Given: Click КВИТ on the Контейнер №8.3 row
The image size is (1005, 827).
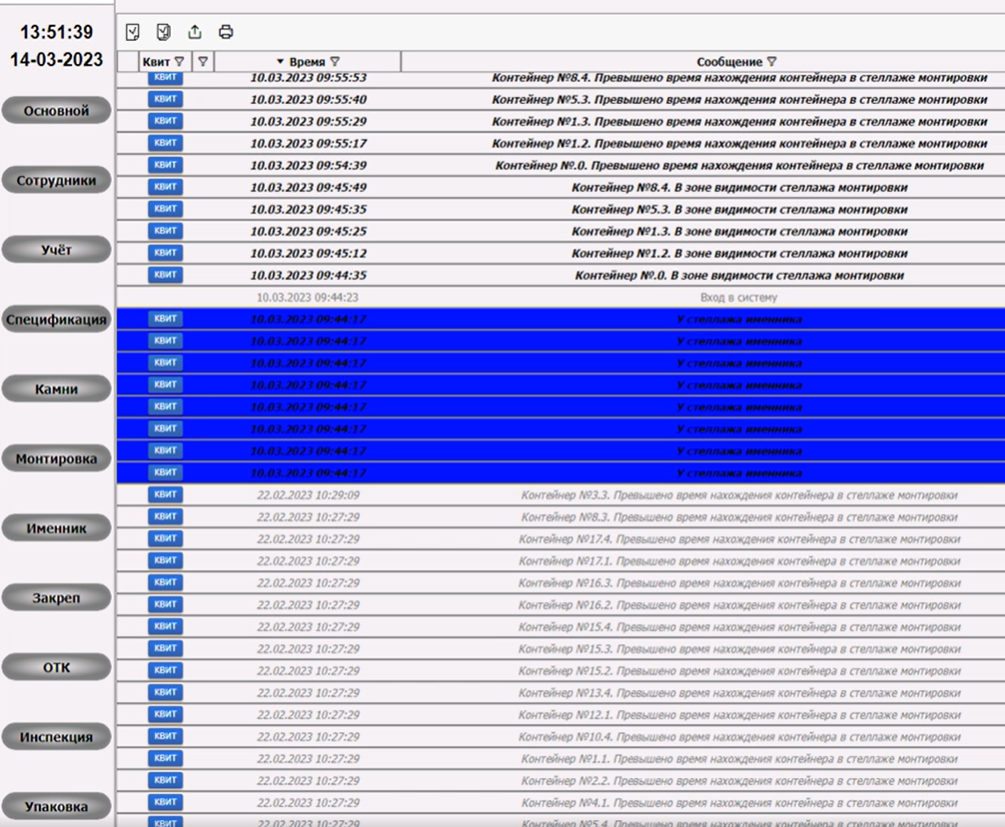Looking at the screenshot, I should click(x=165, y=516).
